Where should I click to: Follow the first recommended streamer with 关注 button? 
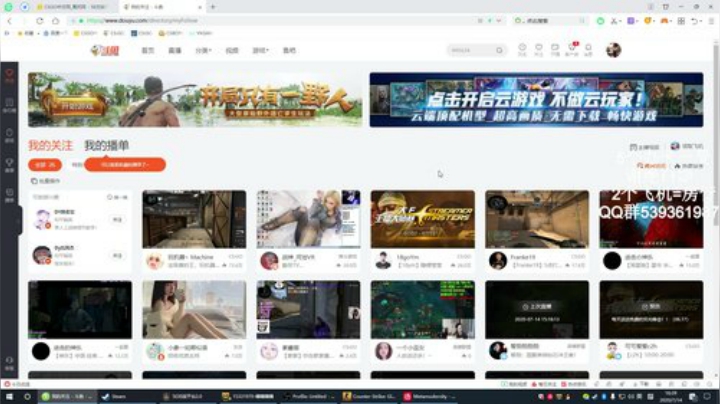point(118,219)
